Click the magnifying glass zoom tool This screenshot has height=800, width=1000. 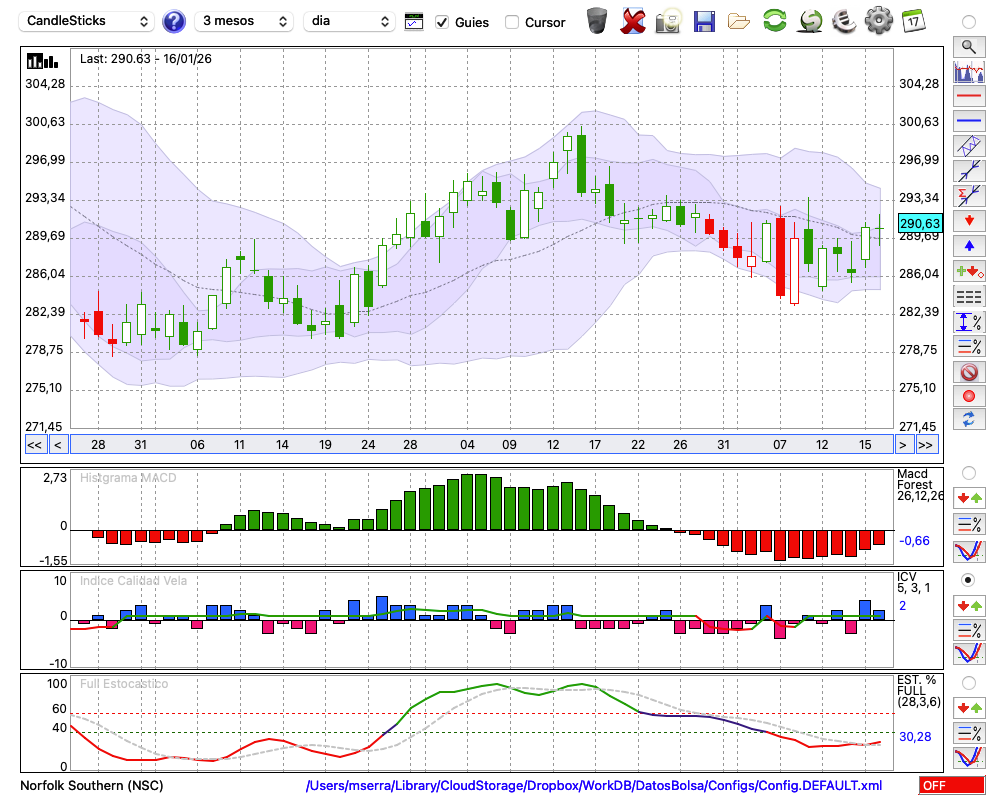pos(968,46)
